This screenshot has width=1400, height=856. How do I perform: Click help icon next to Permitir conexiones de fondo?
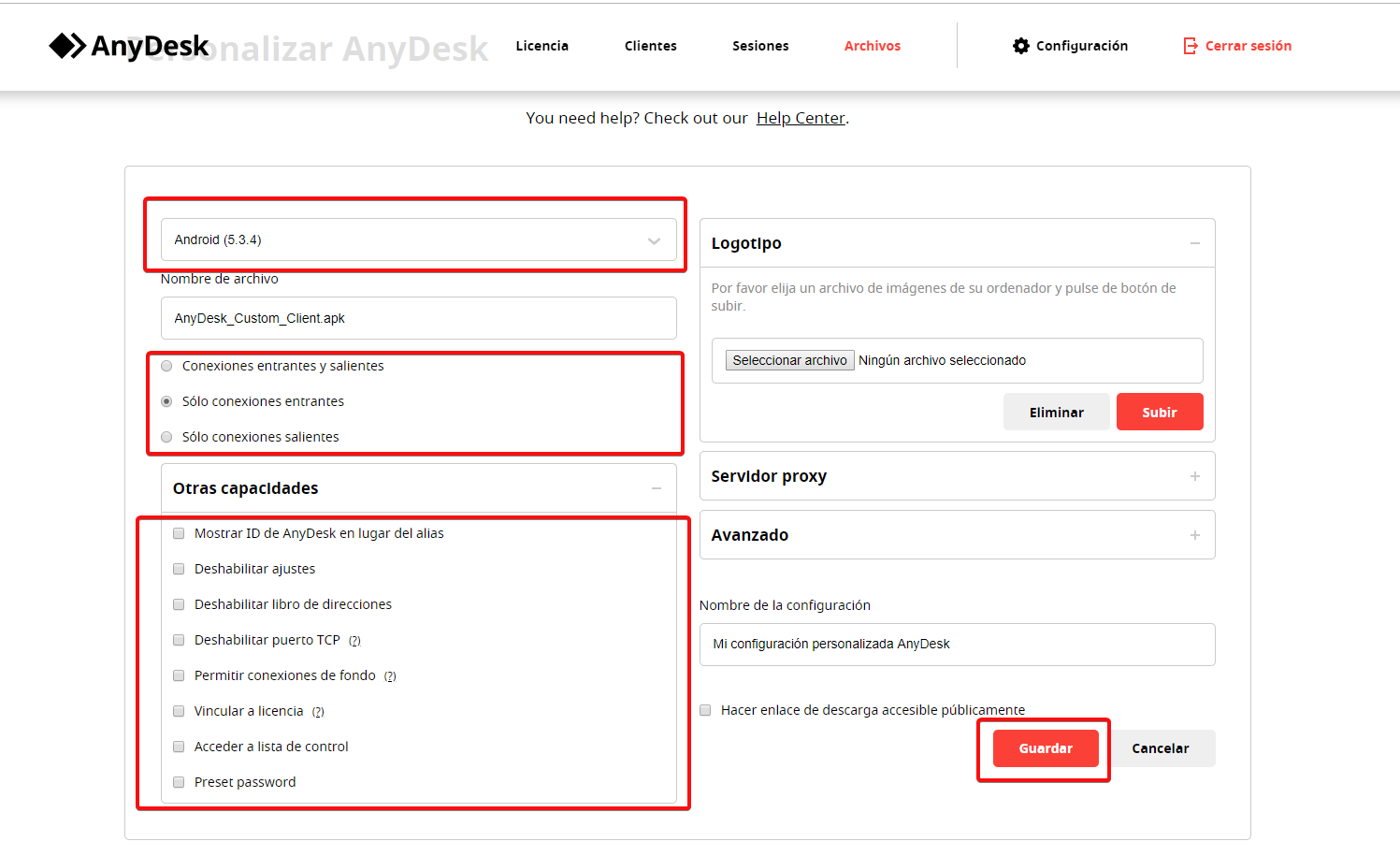click(390, 676)
